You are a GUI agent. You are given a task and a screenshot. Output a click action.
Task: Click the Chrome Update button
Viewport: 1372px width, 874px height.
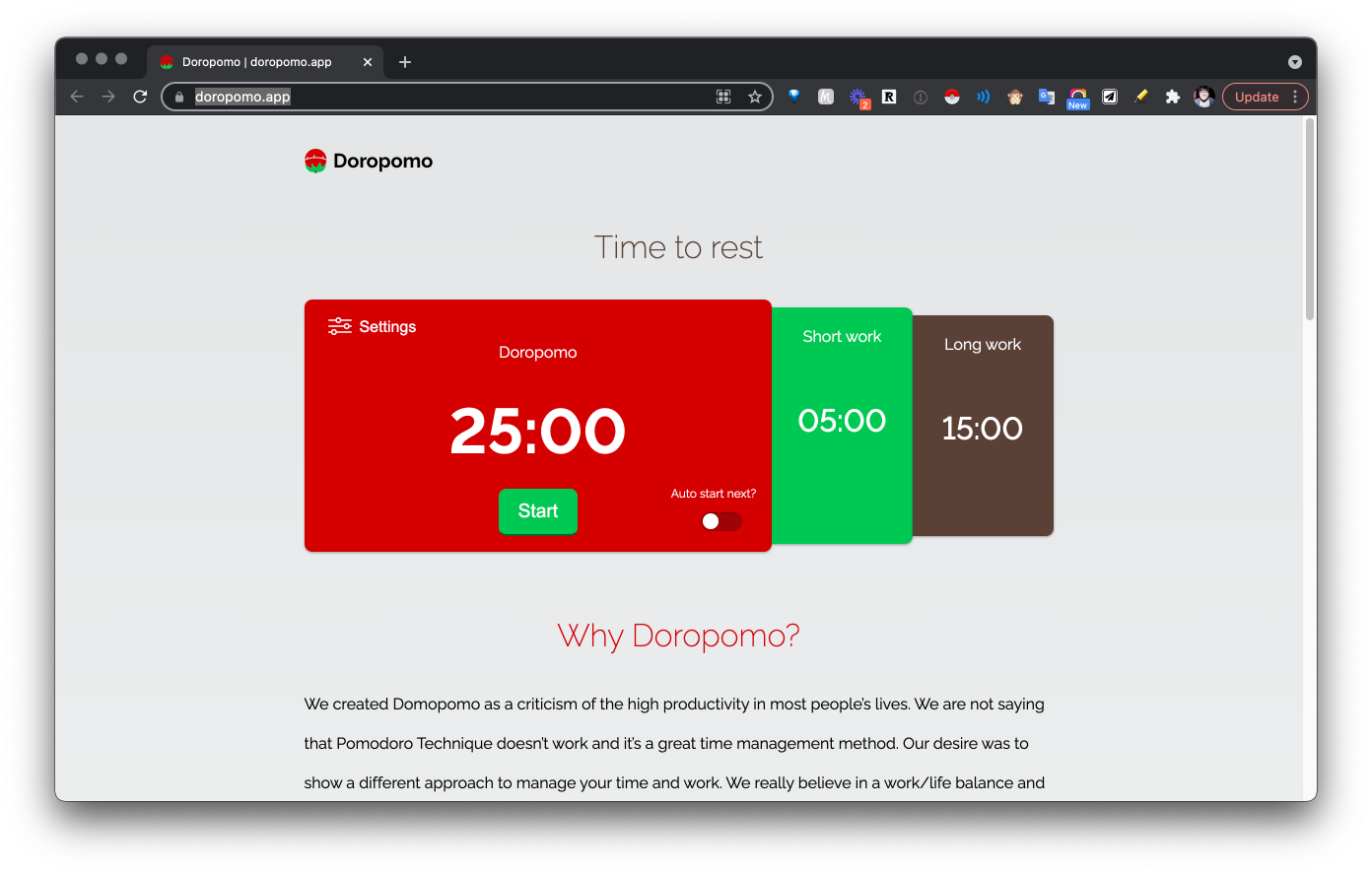1257,97
